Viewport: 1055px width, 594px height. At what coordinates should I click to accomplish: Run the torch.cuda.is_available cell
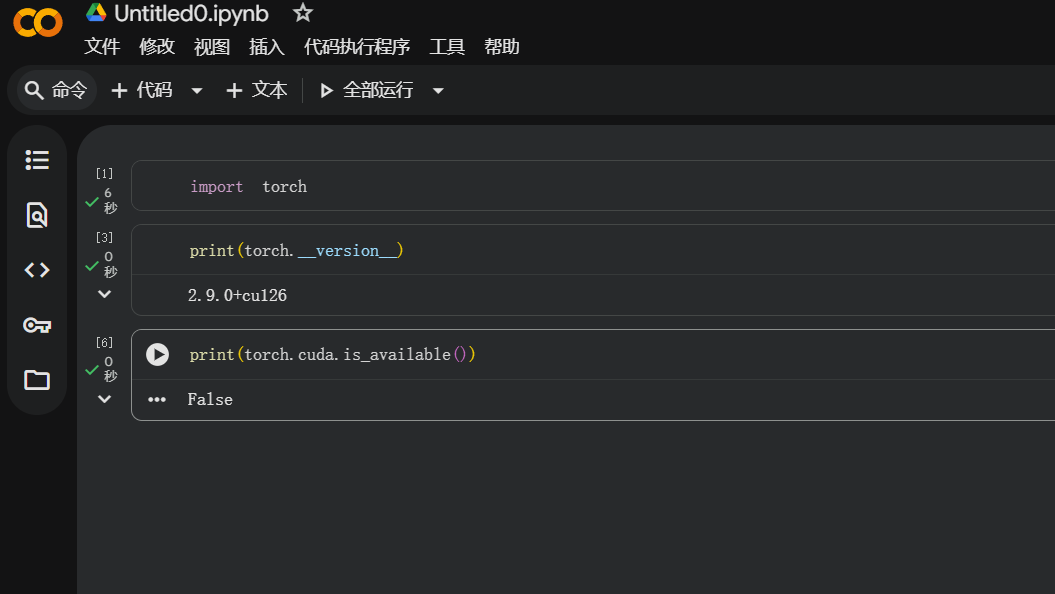point(157,355)
